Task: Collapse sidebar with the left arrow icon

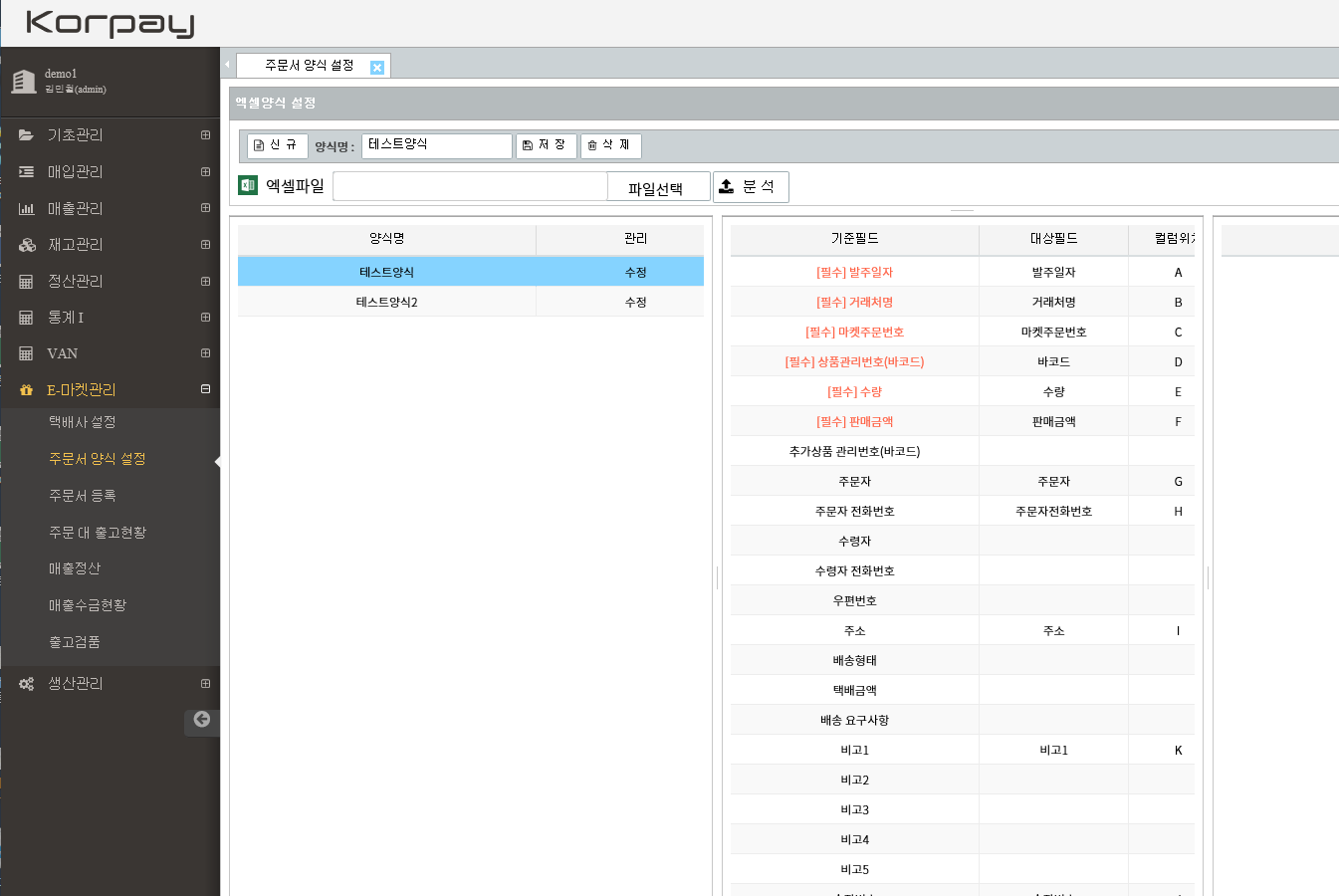Action: pyautogui.click(x=202, y=720)
